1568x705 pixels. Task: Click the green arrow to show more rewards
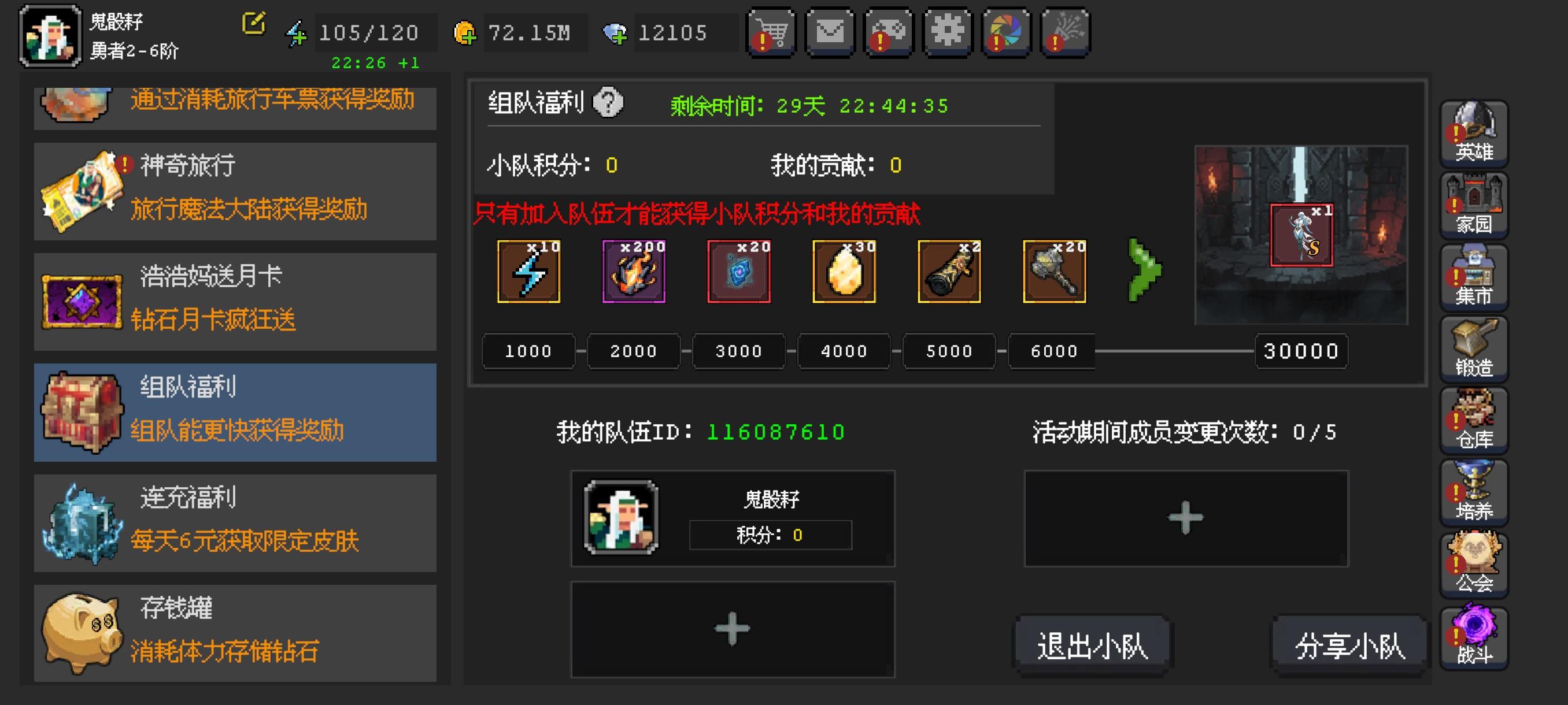(1145, 270)
